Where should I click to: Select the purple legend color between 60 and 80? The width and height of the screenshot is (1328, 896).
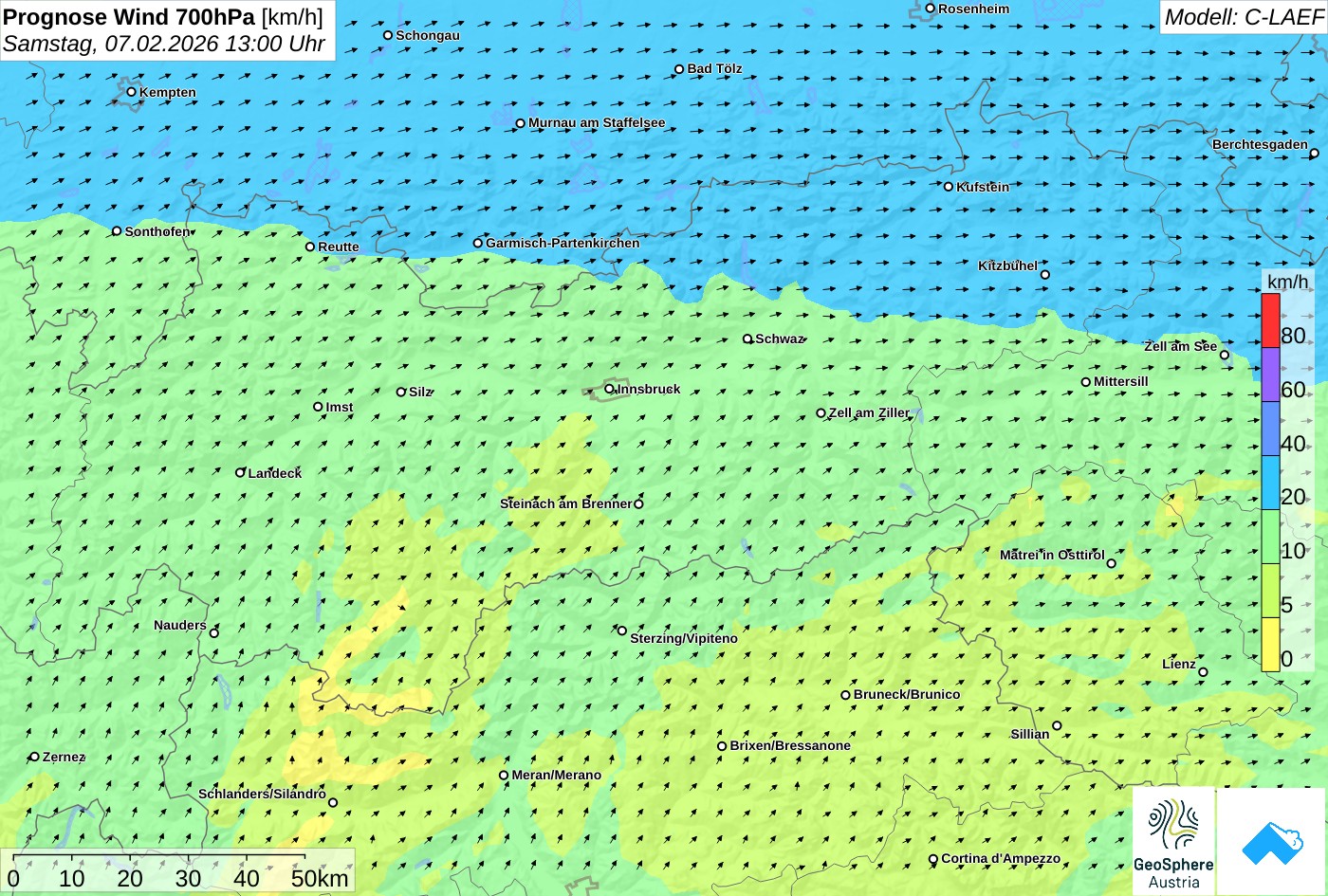[x=1270, y=375]
